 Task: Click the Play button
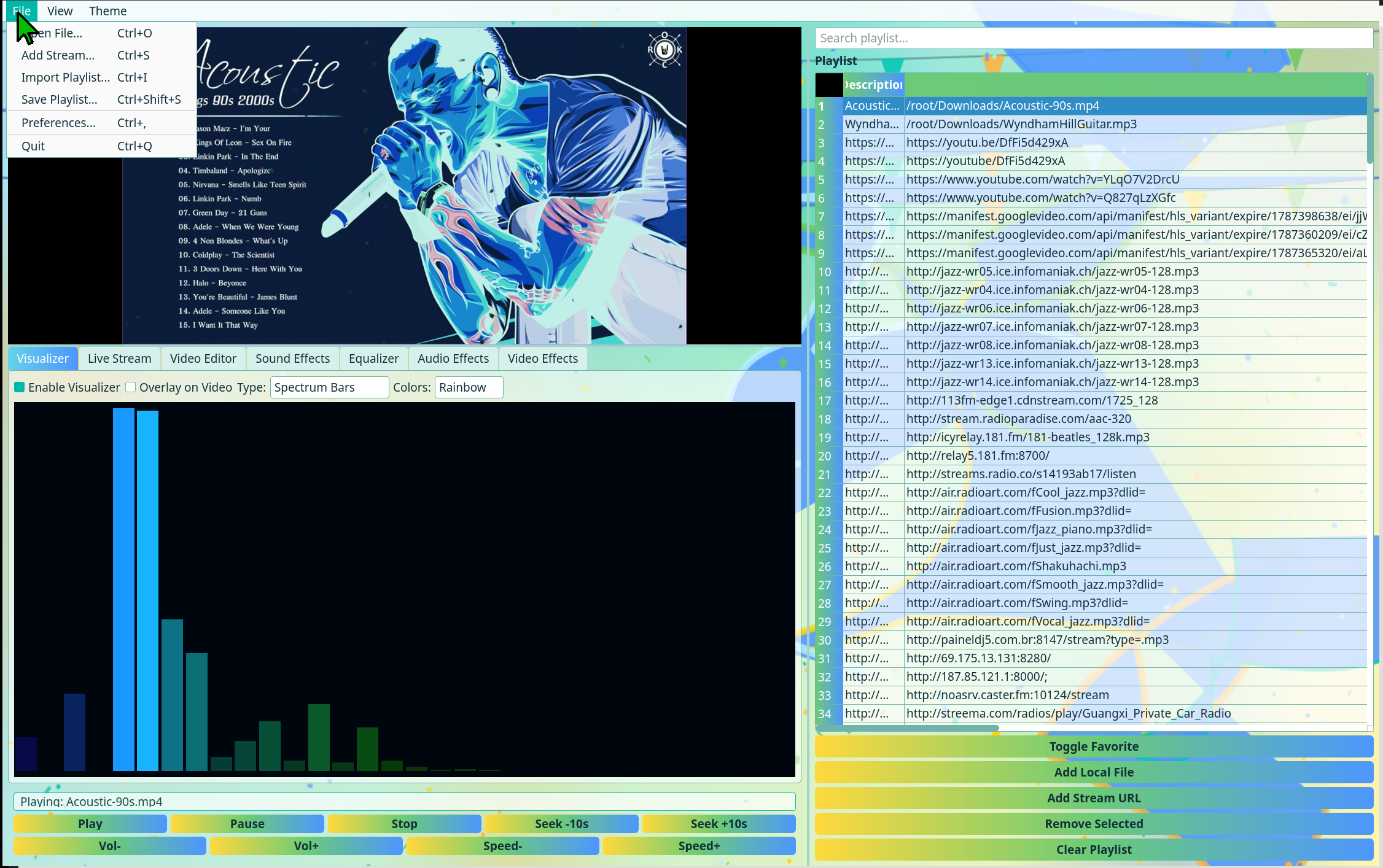point(90,824)
